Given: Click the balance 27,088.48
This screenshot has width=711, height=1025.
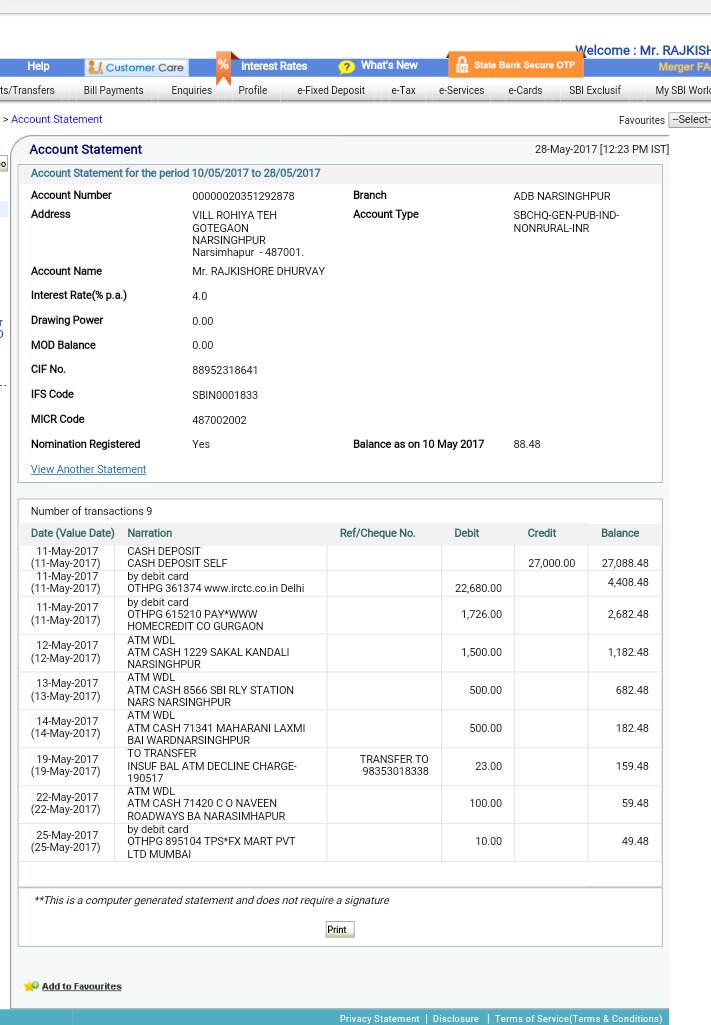Looking at the screenshot, I should pyautogui.click(x=625, y=563).
